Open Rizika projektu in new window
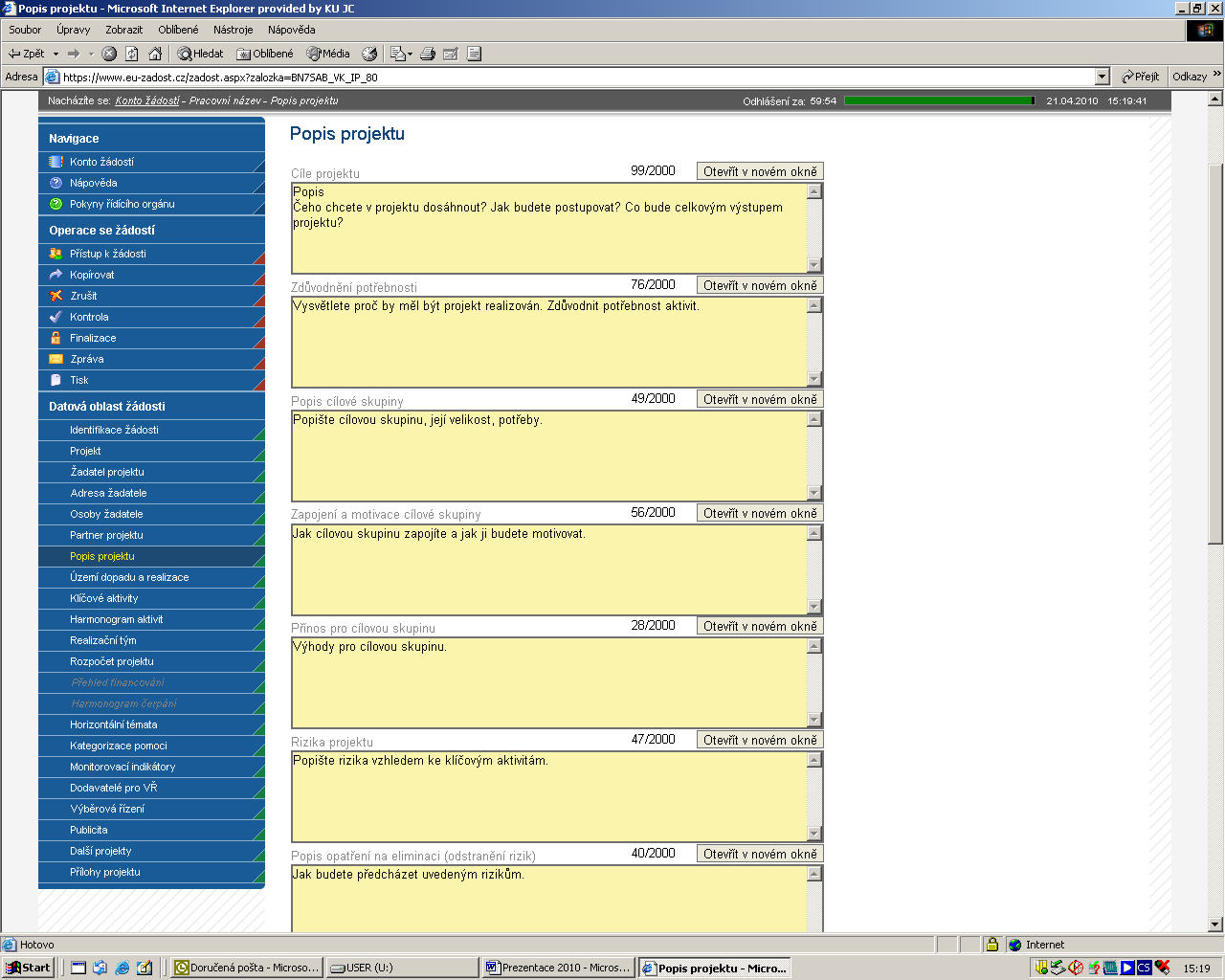The height and width of the screenshot is (980, 1225). click(x=760, y=740)
